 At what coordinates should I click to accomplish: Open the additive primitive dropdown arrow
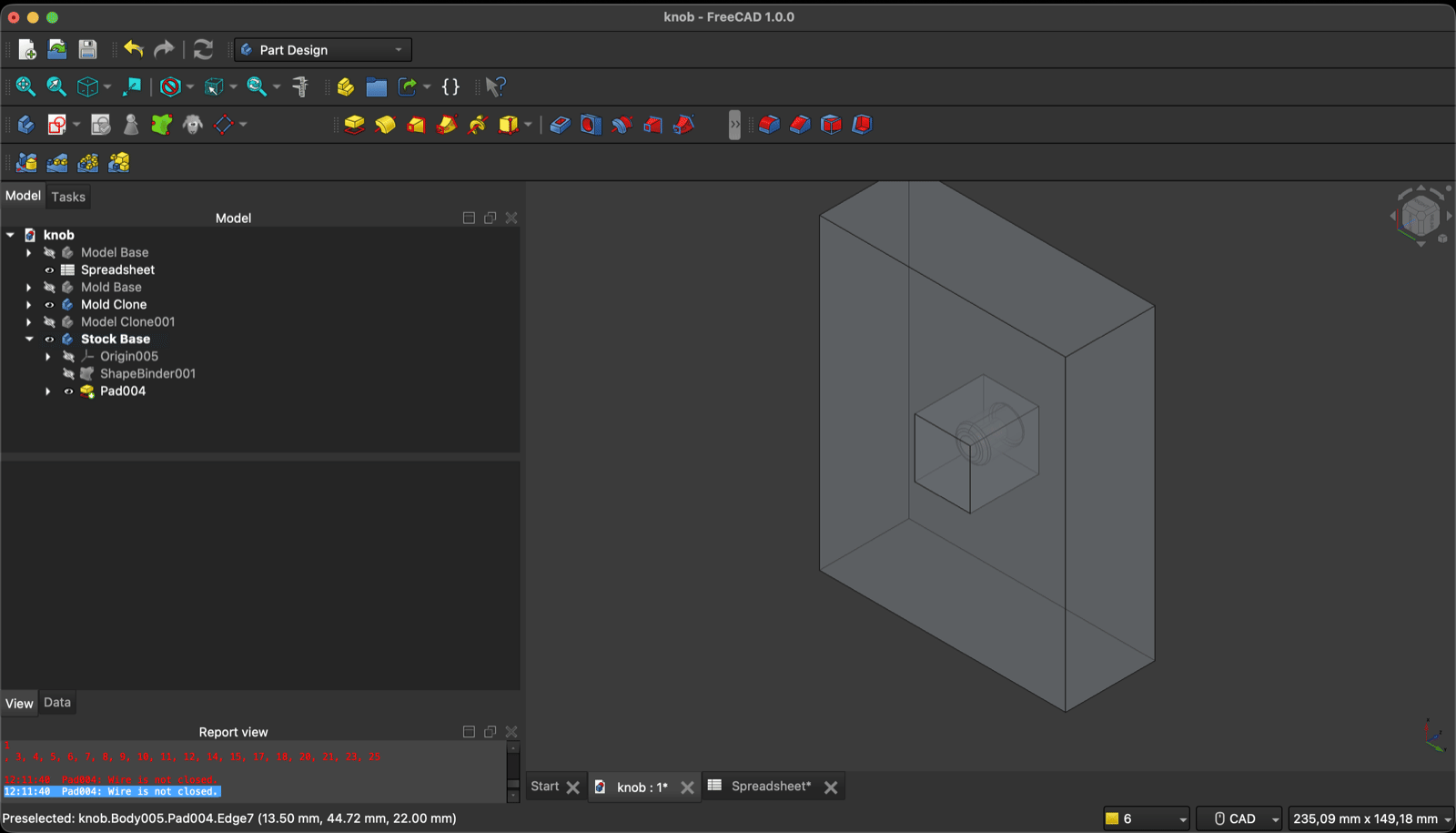tap(528, 124)
